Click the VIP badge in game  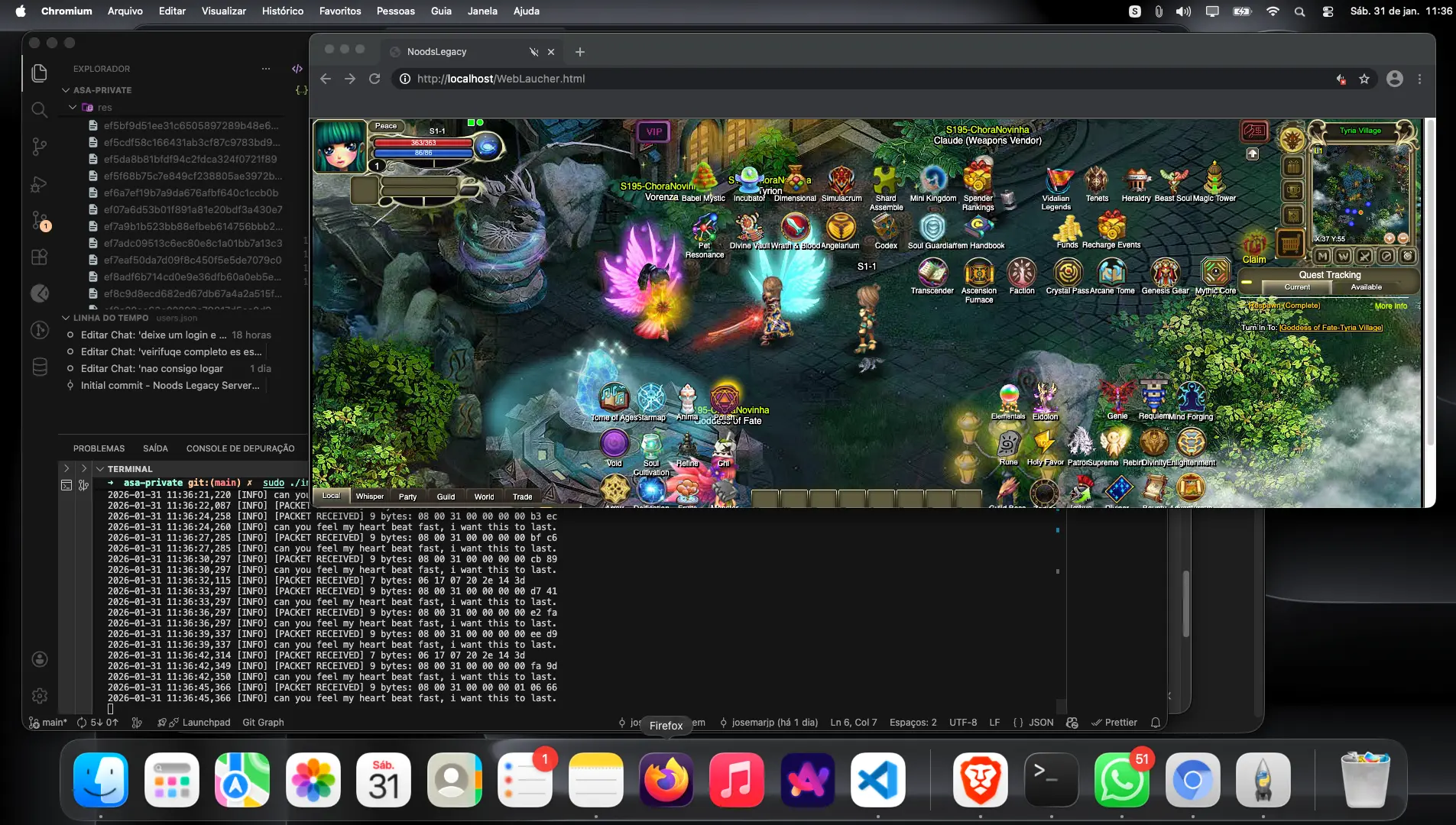click(x=653, y=131)
